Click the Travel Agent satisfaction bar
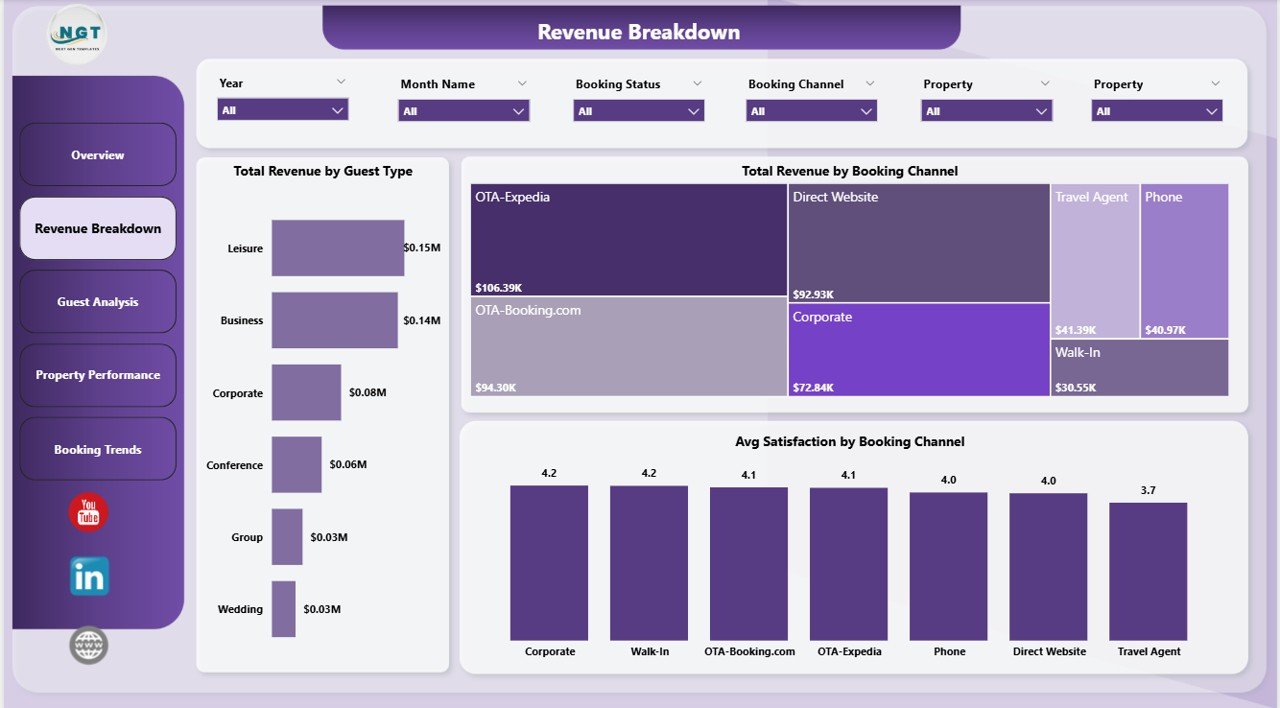The height and width of the screenshot is (708, 1280). click(x=1148, y=570)
